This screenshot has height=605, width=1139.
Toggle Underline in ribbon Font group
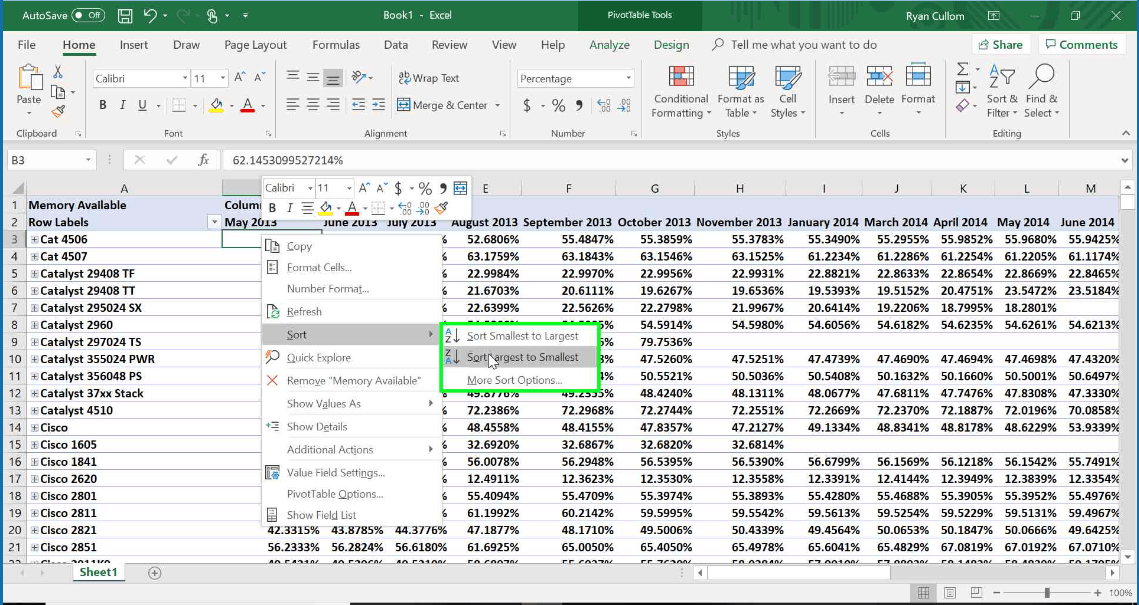point(142,105)
